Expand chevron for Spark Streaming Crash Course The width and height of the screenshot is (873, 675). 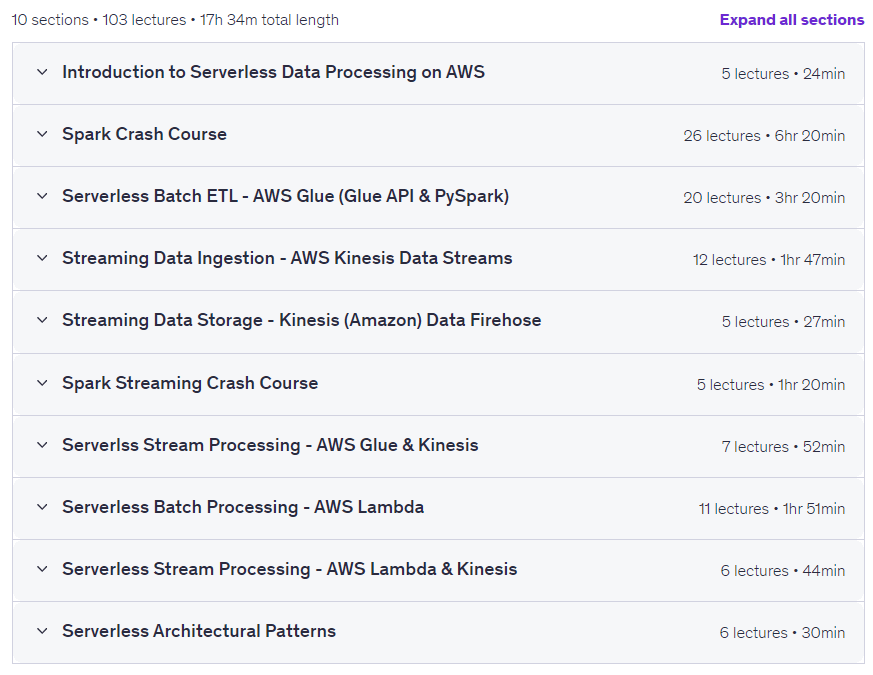[x=42, y=383]
